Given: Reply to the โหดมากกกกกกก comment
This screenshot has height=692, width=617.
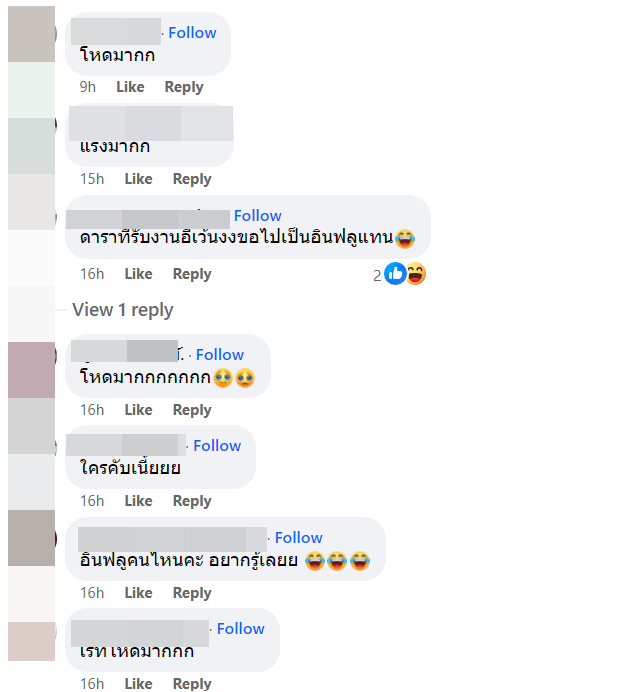Looking at the screenshot, I should pyautogui.click(x=192, y=410).
